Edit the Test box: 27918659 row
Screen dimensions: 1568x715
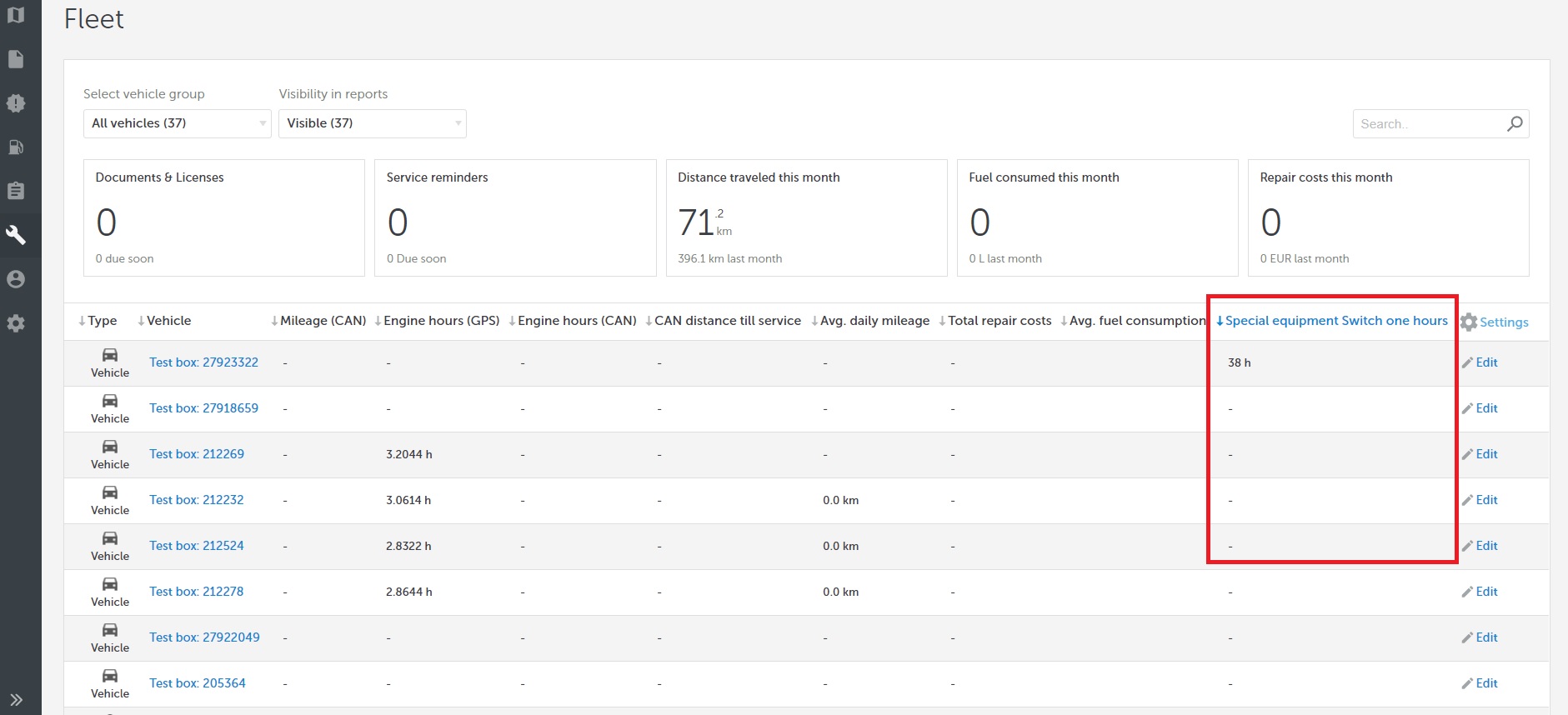click(x=1480, y=408)
